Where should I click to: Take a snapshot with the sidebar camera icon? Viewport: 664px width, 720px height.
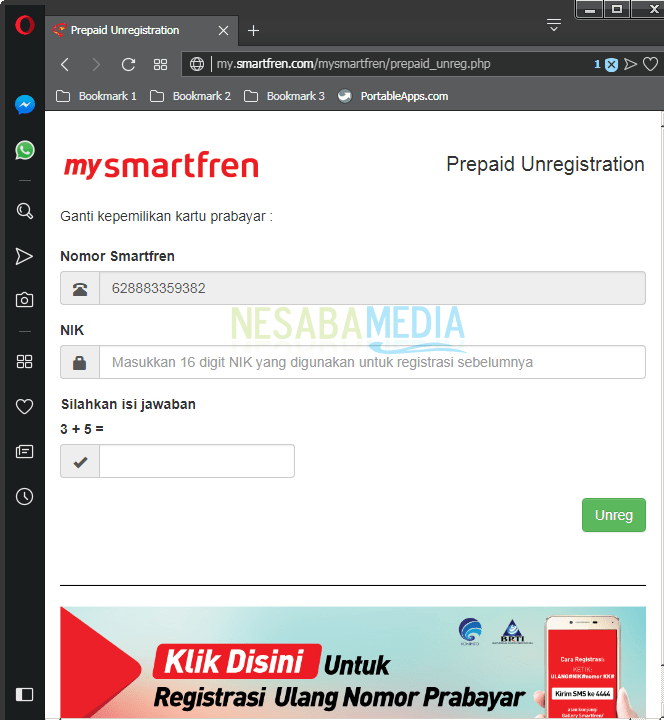24,300
